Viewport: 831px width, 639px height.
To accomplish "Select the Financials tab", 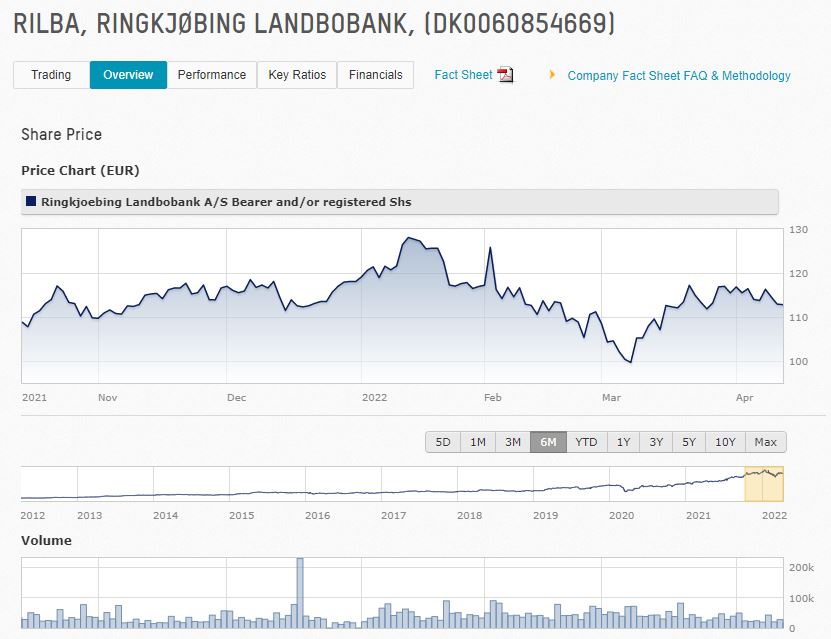I will [375, 75].
